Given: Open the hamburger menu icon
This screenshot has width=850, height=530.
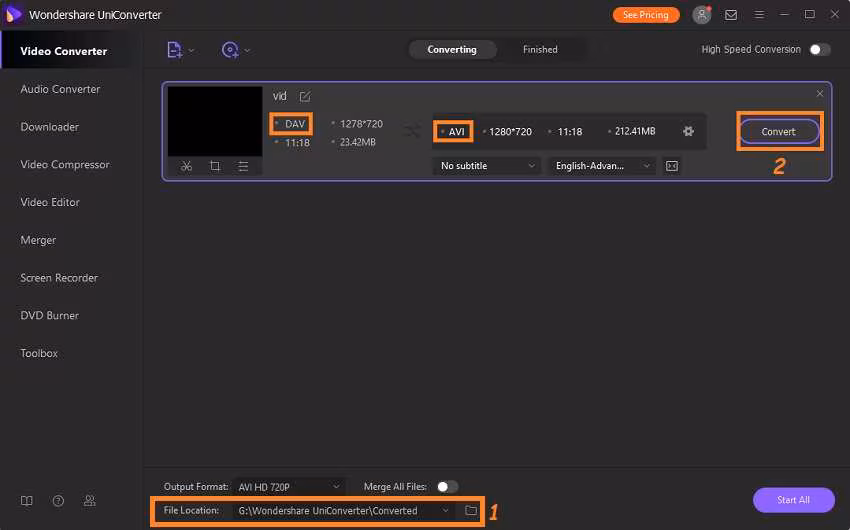Looking at the screenshot, I should [759, 15].
